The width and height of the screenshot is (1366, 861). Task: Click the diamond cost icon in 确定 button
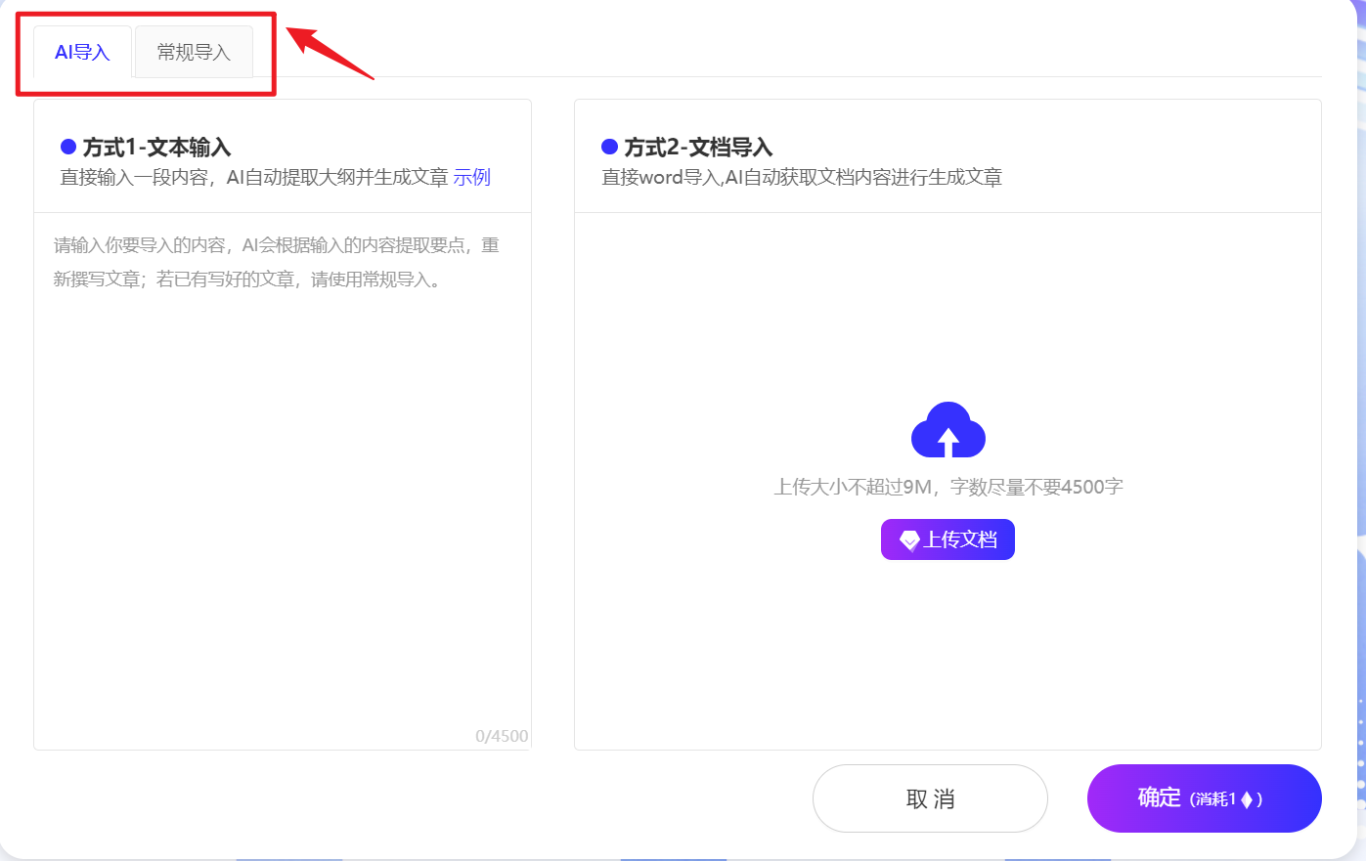coord(1246,799)
